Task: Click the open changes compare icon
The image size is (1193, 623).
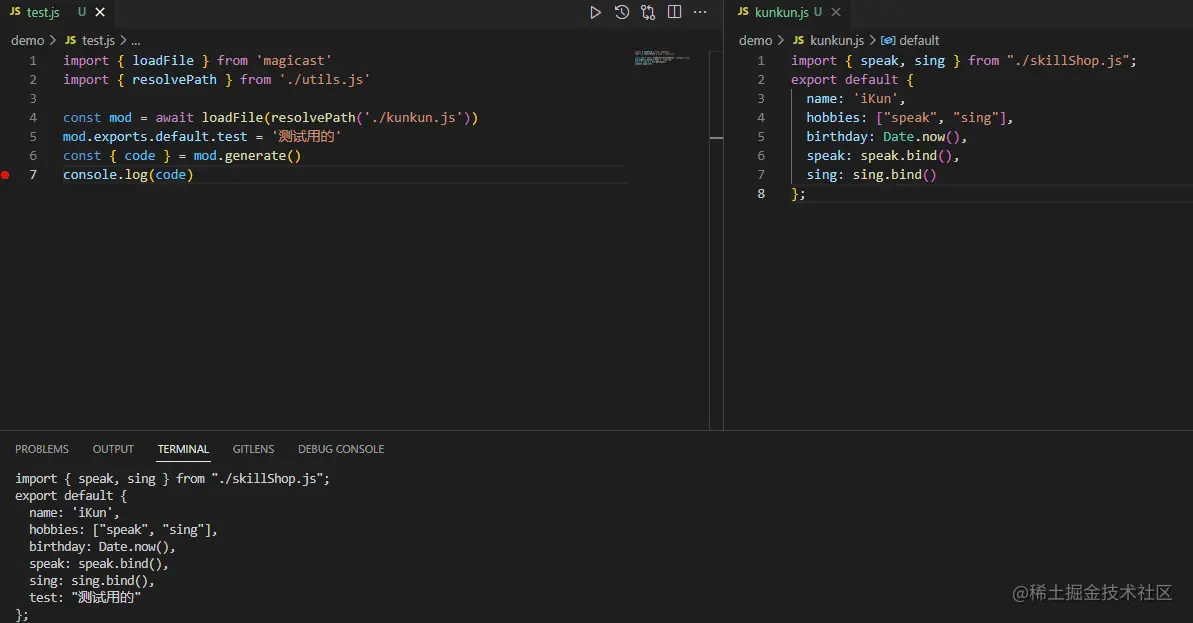Action: pyautogui.click(x=647, y=12)
